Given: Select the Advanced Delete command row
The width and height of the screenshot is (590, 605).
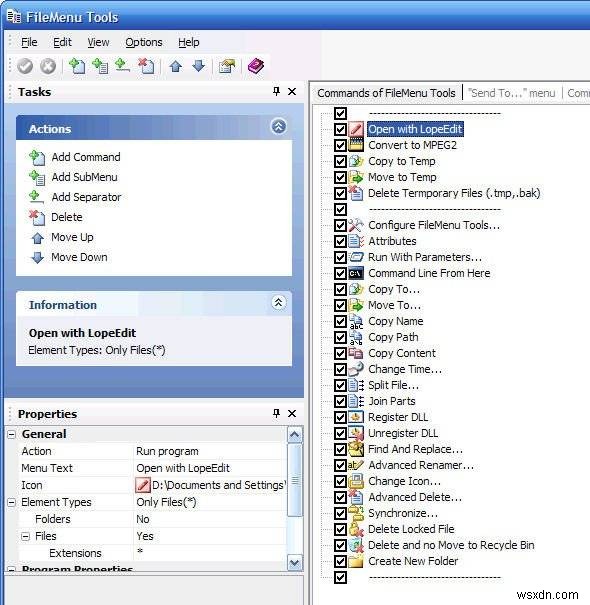Looking at the screenshot, I should point(415,497).
